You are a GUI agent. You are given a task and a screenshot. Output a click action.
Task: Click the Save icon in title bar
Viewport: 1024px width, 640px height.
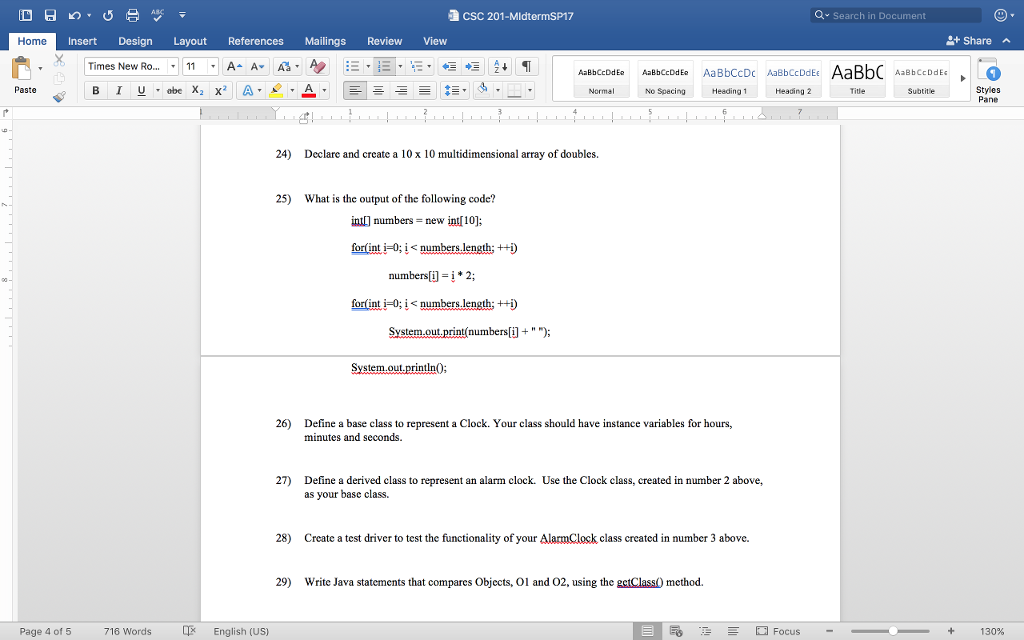click(46, 16)
